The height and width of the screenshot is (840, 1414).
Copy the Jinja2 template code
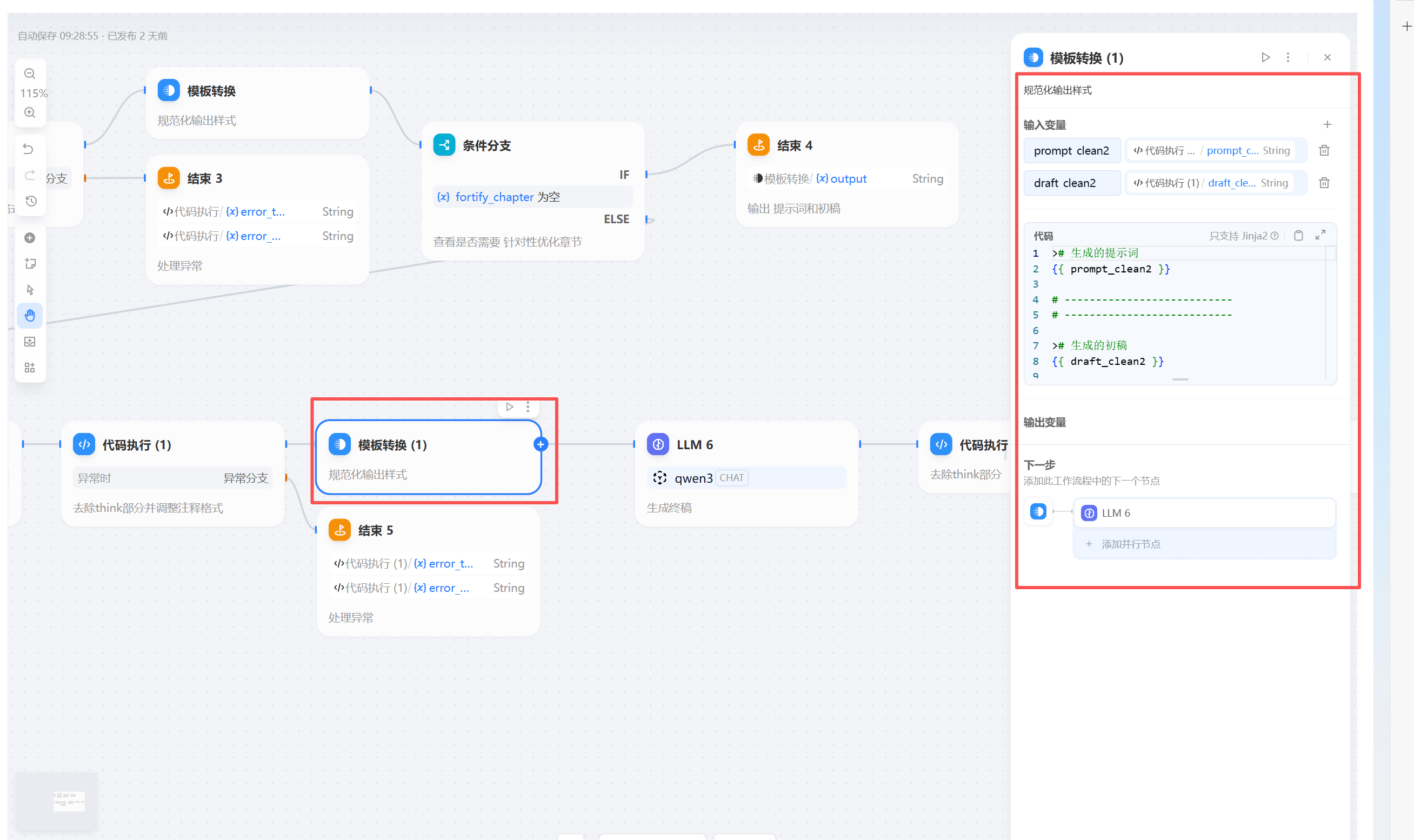click(x=1298, y=236)
